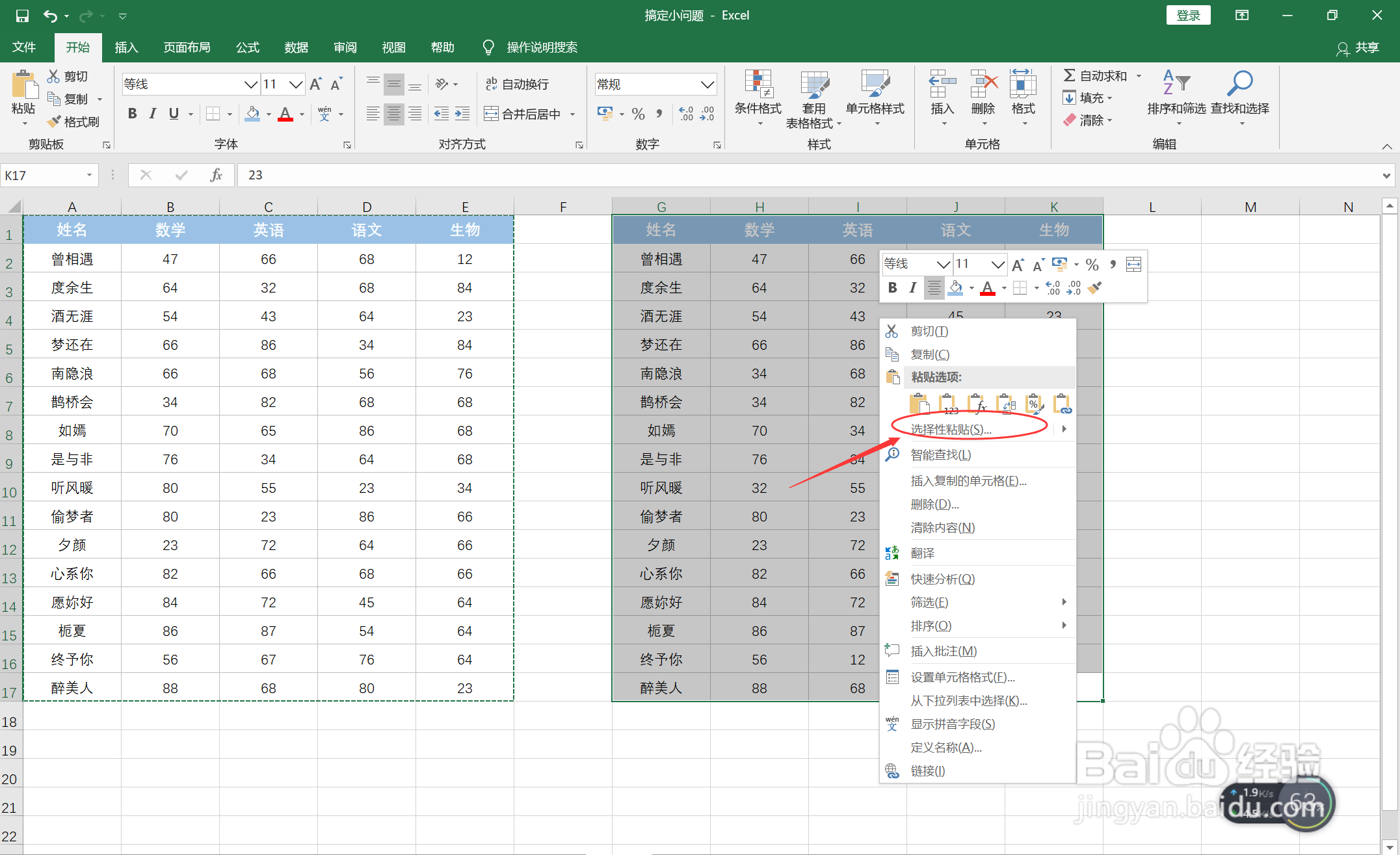Click the Decrease Font Size icon in ribbon
Viewport: 1400px width, 855px height.
coord(336,84)
